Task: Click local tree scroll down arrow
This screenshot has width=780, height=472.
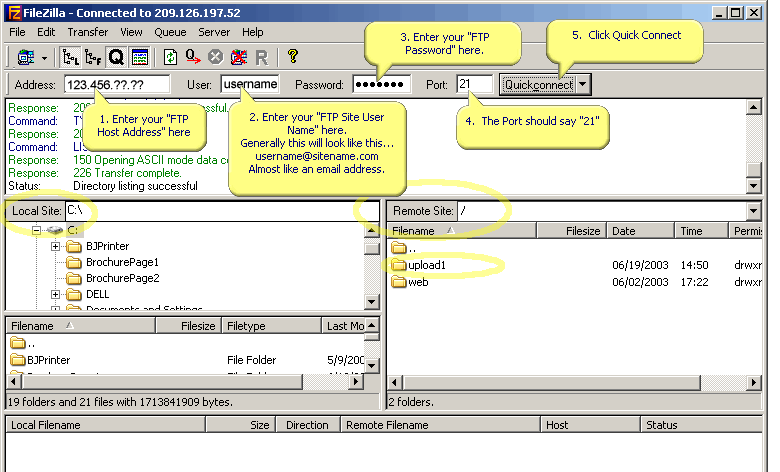Action: click(372, 301)
